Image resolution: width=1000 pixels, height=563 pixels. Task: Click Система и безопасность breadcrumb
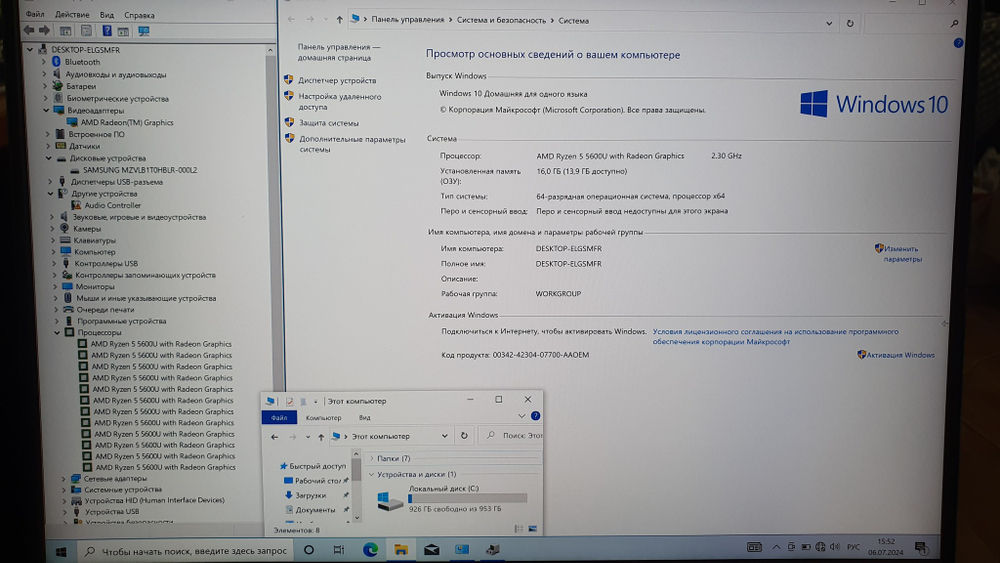501,20
